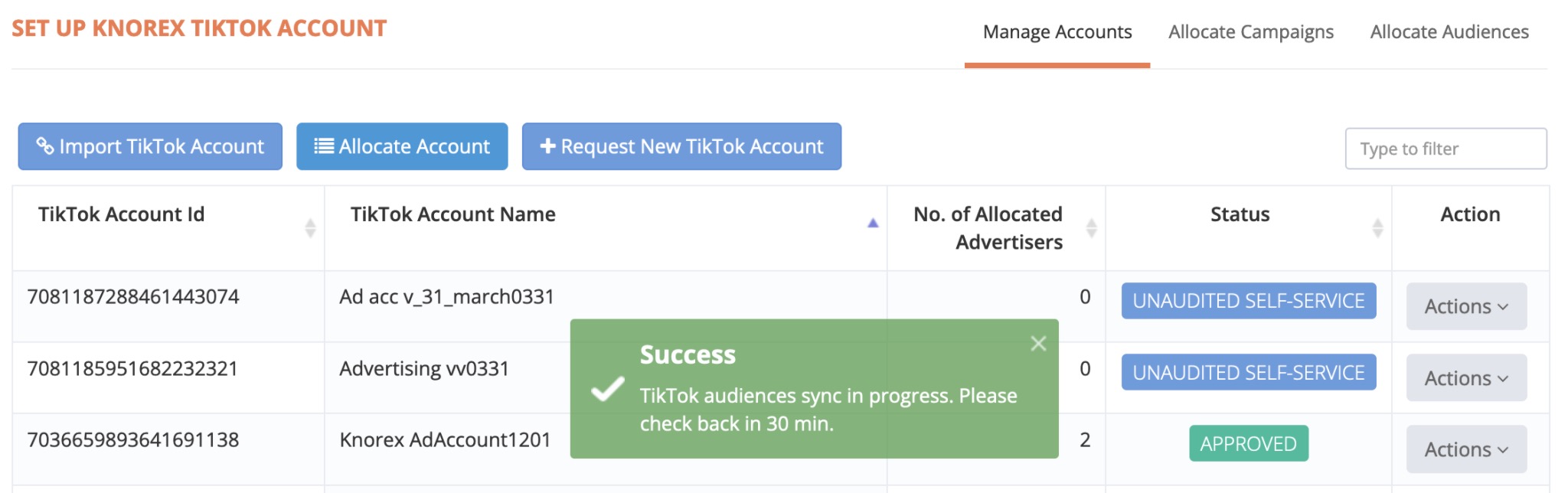
Task: Dismiss the Success notification with the X
Action: pos(1038,344)
